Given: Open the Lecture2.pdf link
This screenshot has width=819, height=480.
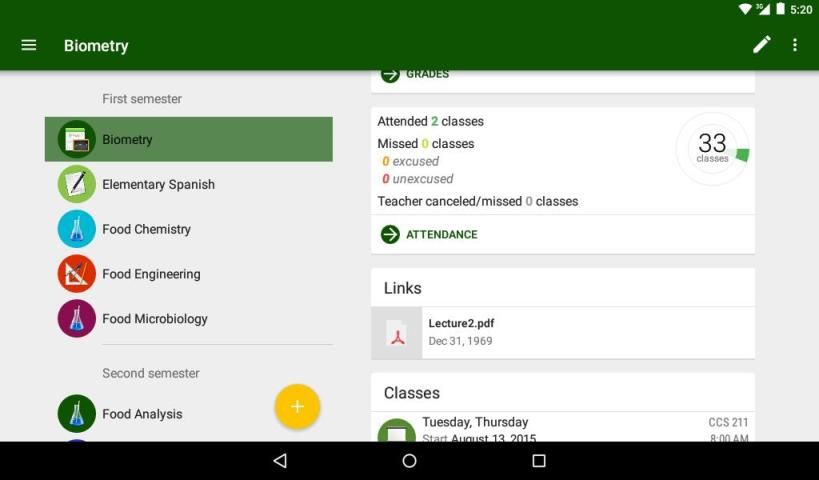Looking at the screenshot, I should click(461, 324).
